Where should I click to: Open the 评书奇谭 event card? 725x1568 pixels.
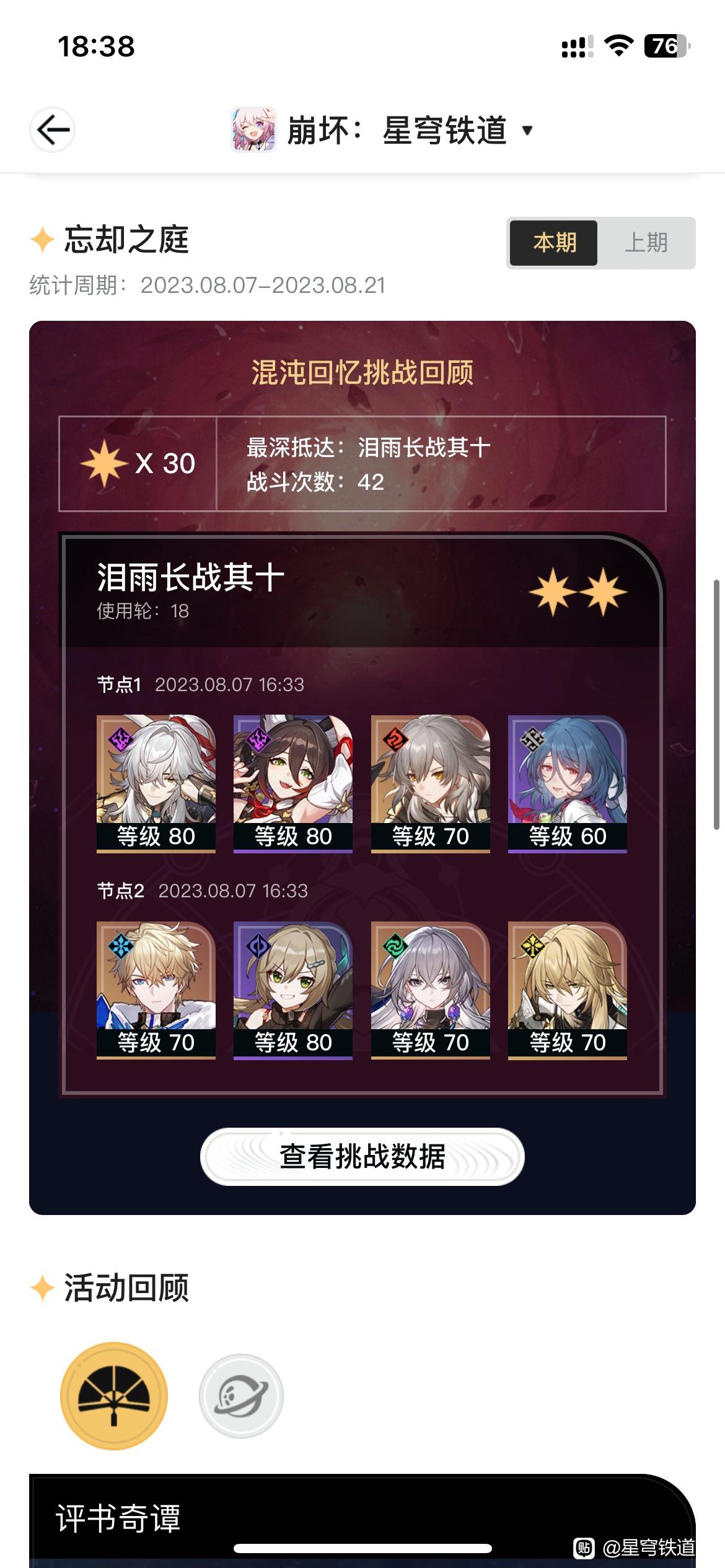(362, 1521)
